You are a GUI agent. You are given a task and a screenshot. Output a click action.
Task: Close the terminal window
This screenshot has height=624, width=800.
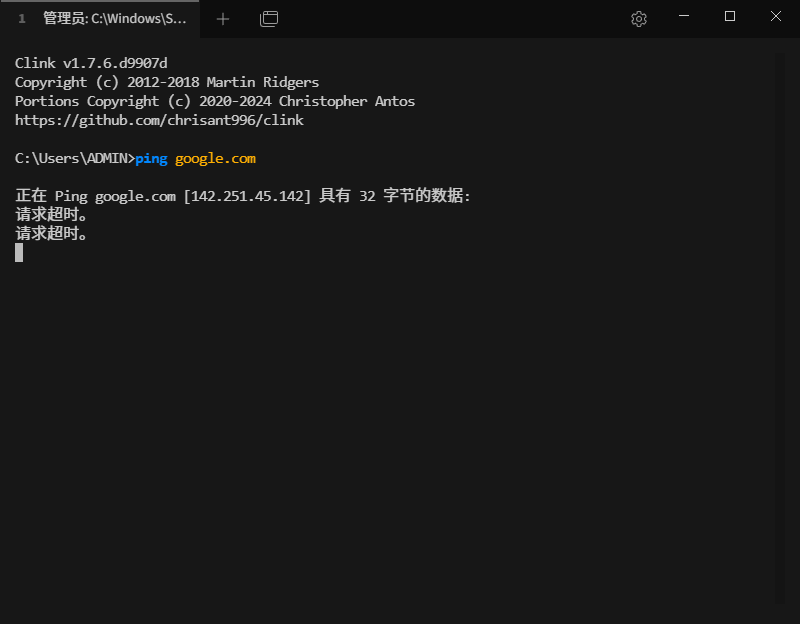[776, 16]
